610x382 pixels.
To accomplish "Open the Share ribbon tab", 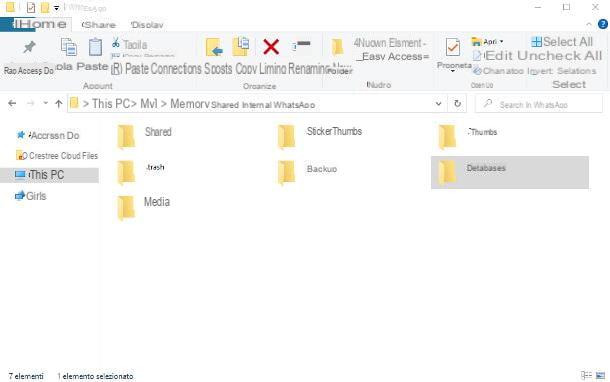I will [99, 25].
